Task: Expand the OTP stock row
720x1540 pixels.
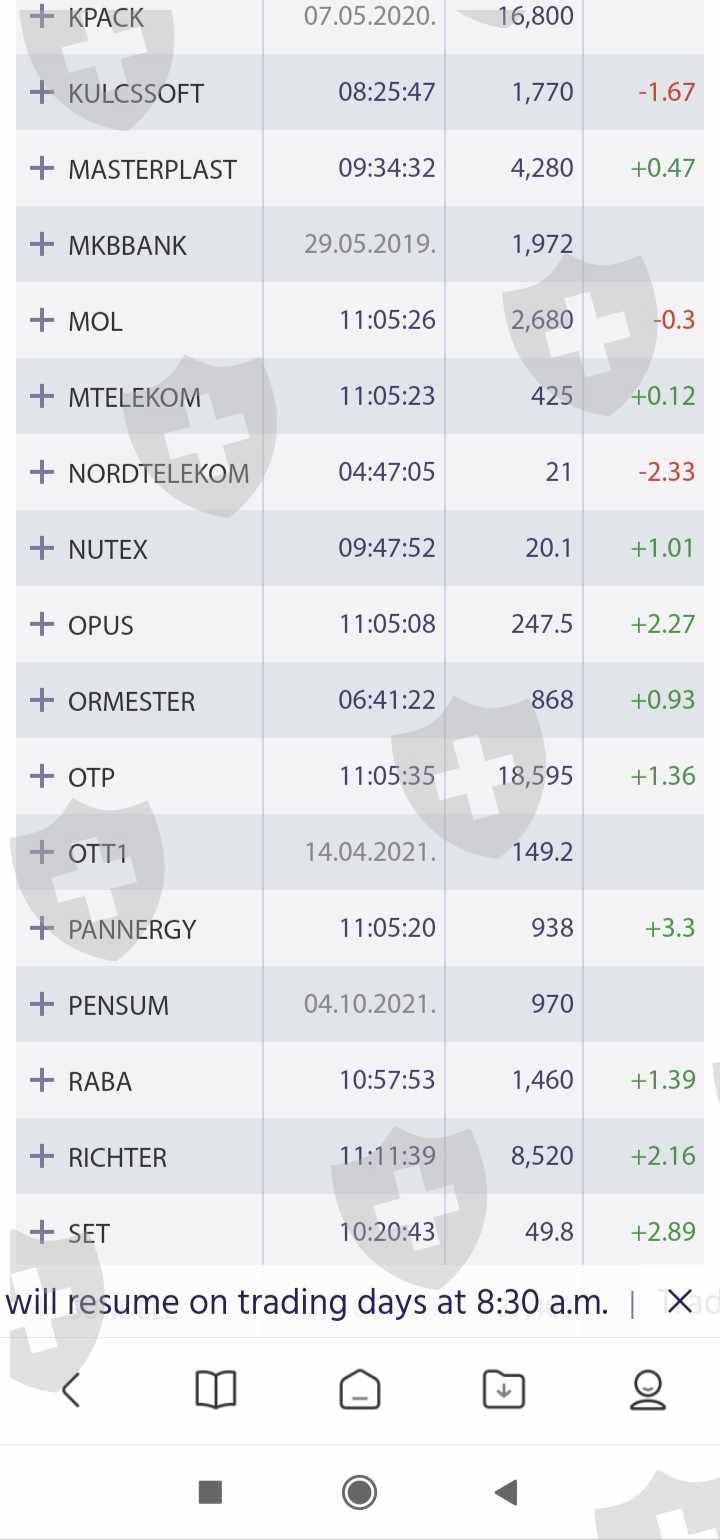Action: point(42,776)
